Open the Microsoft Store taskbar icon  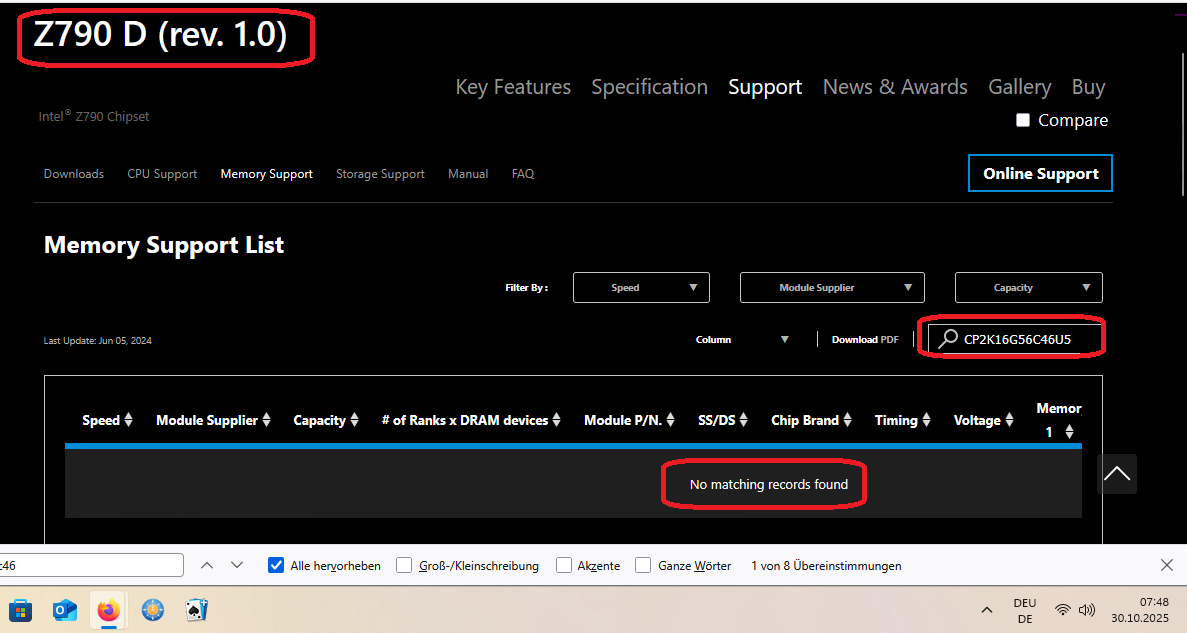(20, 610)
